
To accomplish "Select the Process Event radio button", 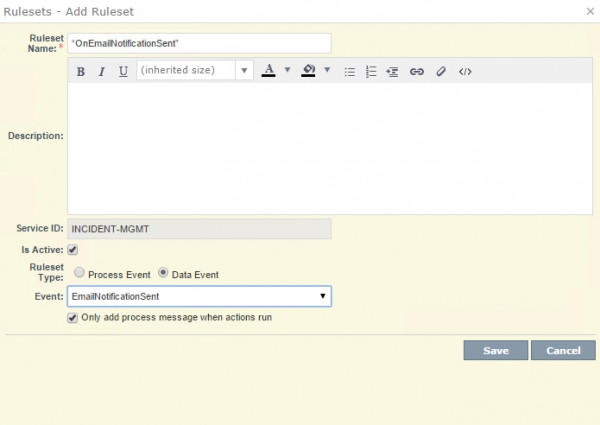I will [79, 272].
